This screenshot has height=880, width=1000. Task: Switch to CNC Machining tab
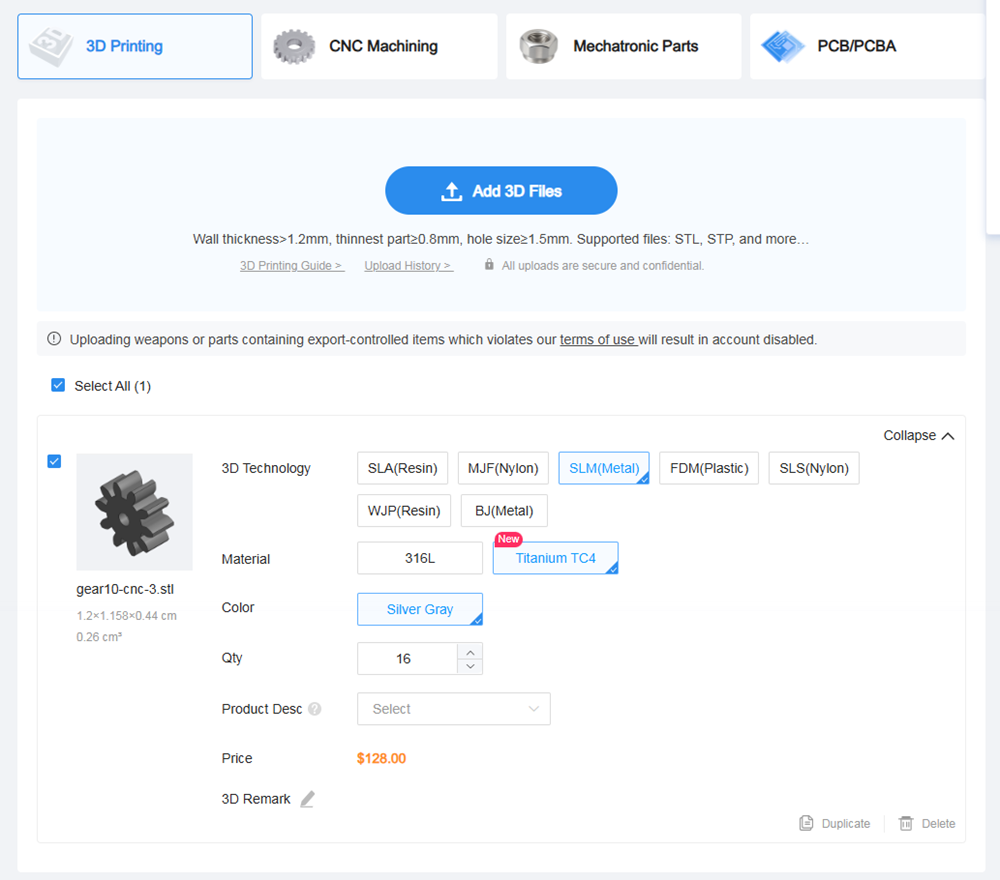379,47
